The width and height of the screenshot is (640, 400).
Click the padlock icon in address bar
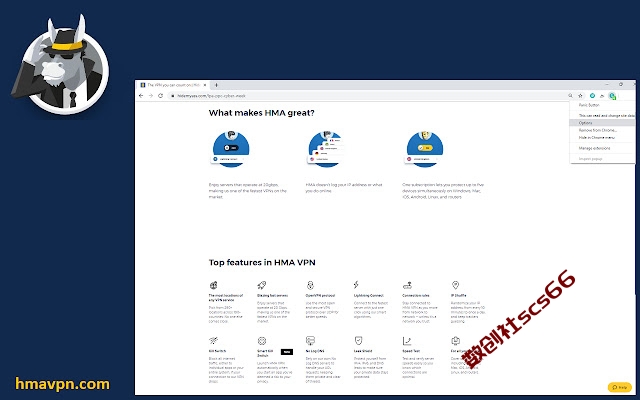coord(173,96)
